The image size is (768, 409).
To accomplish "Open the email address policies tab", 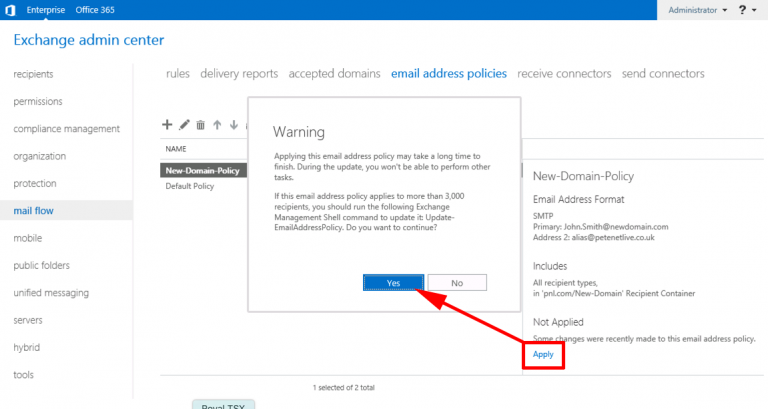I will point(449,73).
